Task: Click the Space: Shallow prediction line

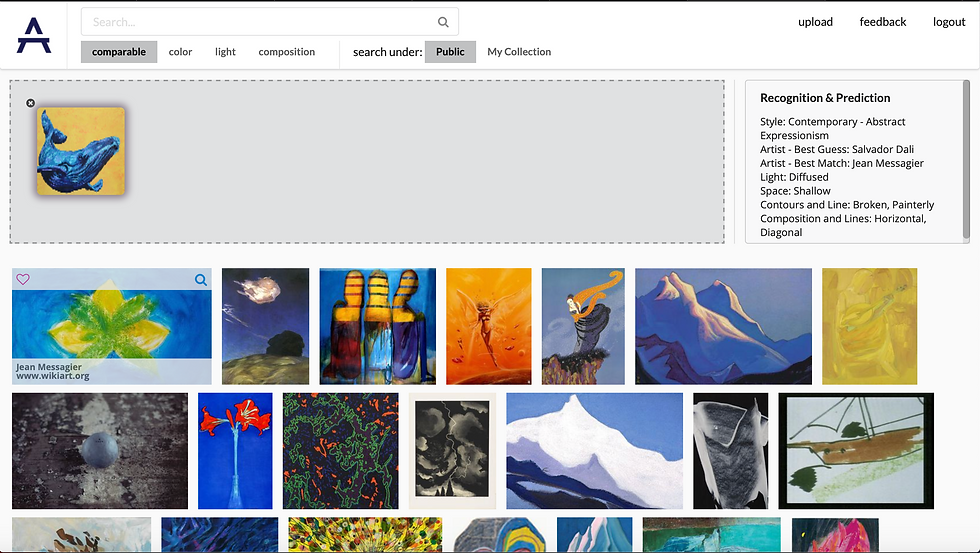Action: point(796,191)
